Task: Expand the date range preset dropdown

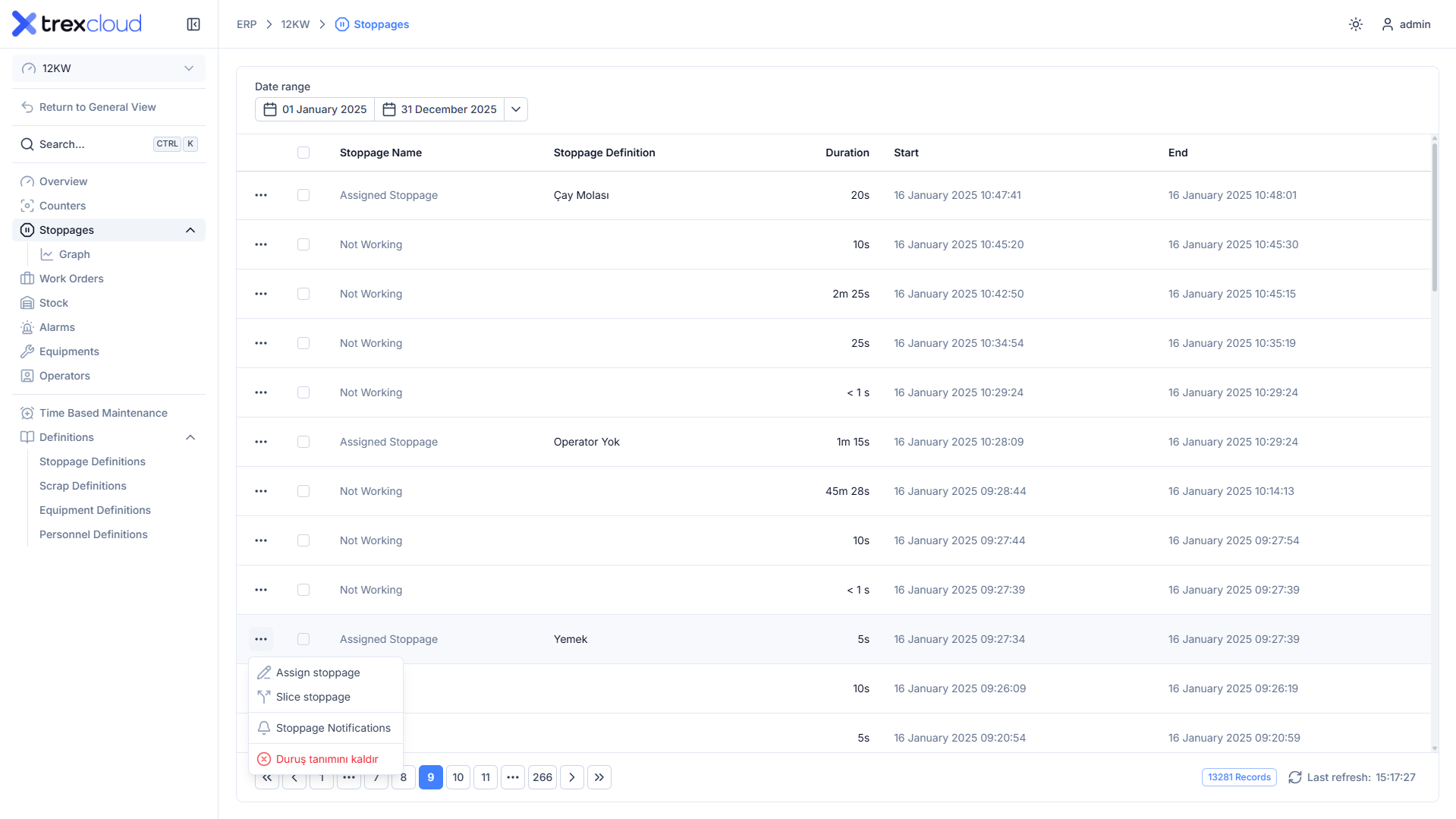Action: click(x=516, y=109)
